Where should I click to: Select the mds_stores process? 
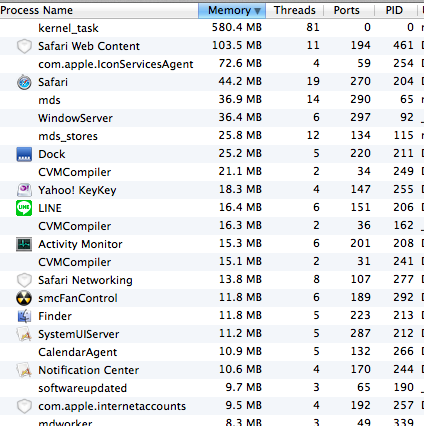pos(68,136)
